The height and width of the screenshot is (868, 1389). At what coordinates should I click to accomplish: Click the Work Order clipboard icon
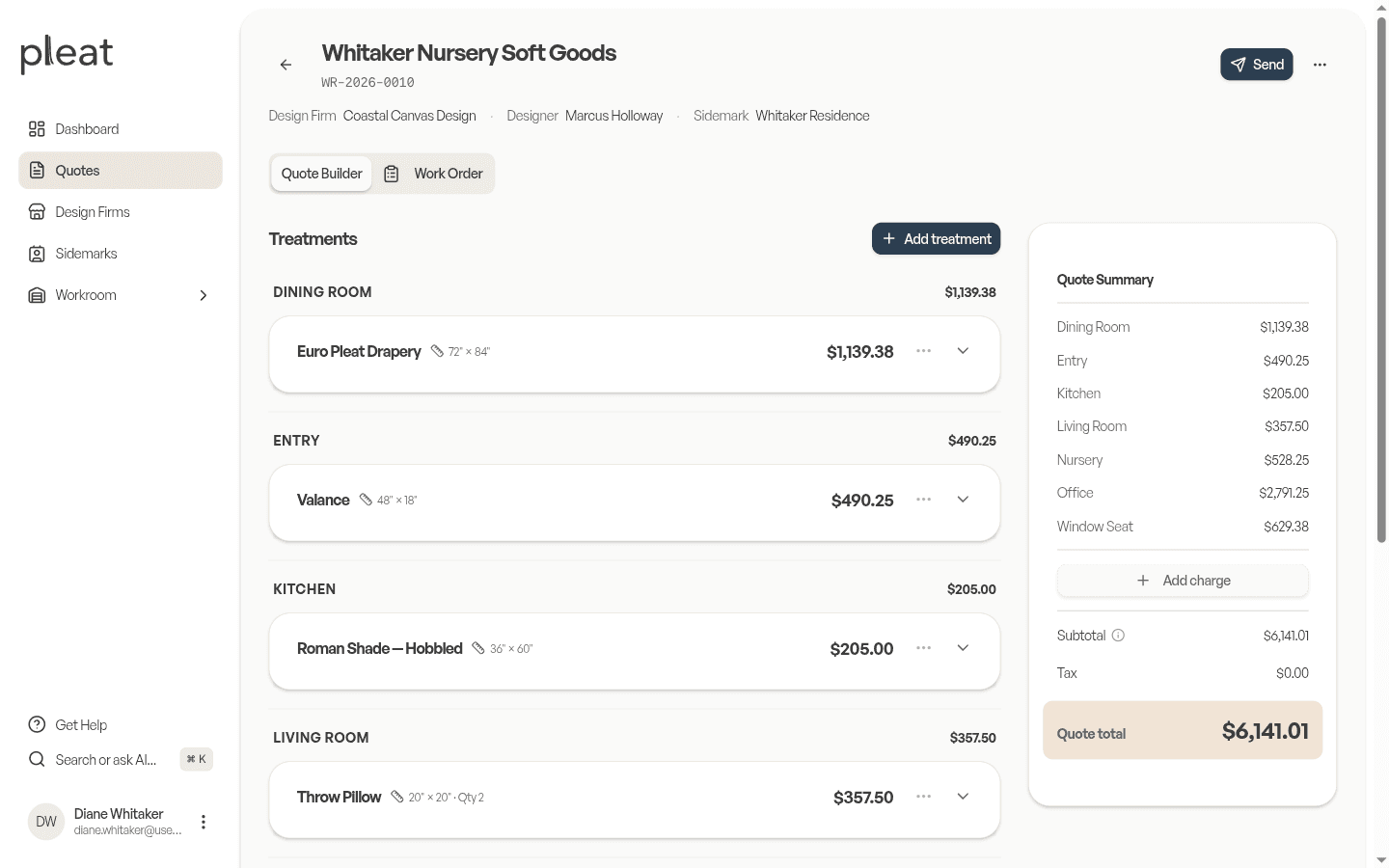pos(392,174)
